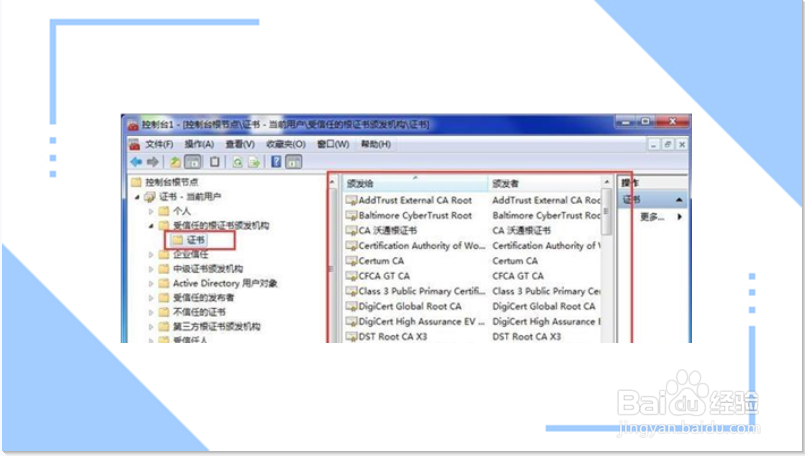The height and width of the screenshot is (456, 805).
Task: Click the Back arrow toolbar icon
Action: tap(137, 162)
